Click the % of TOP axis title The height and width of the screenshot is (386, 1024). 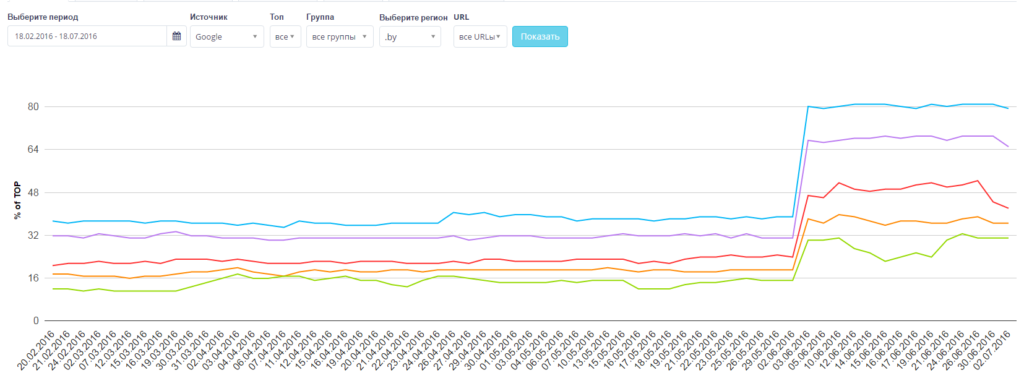click(x=18, y=199)
